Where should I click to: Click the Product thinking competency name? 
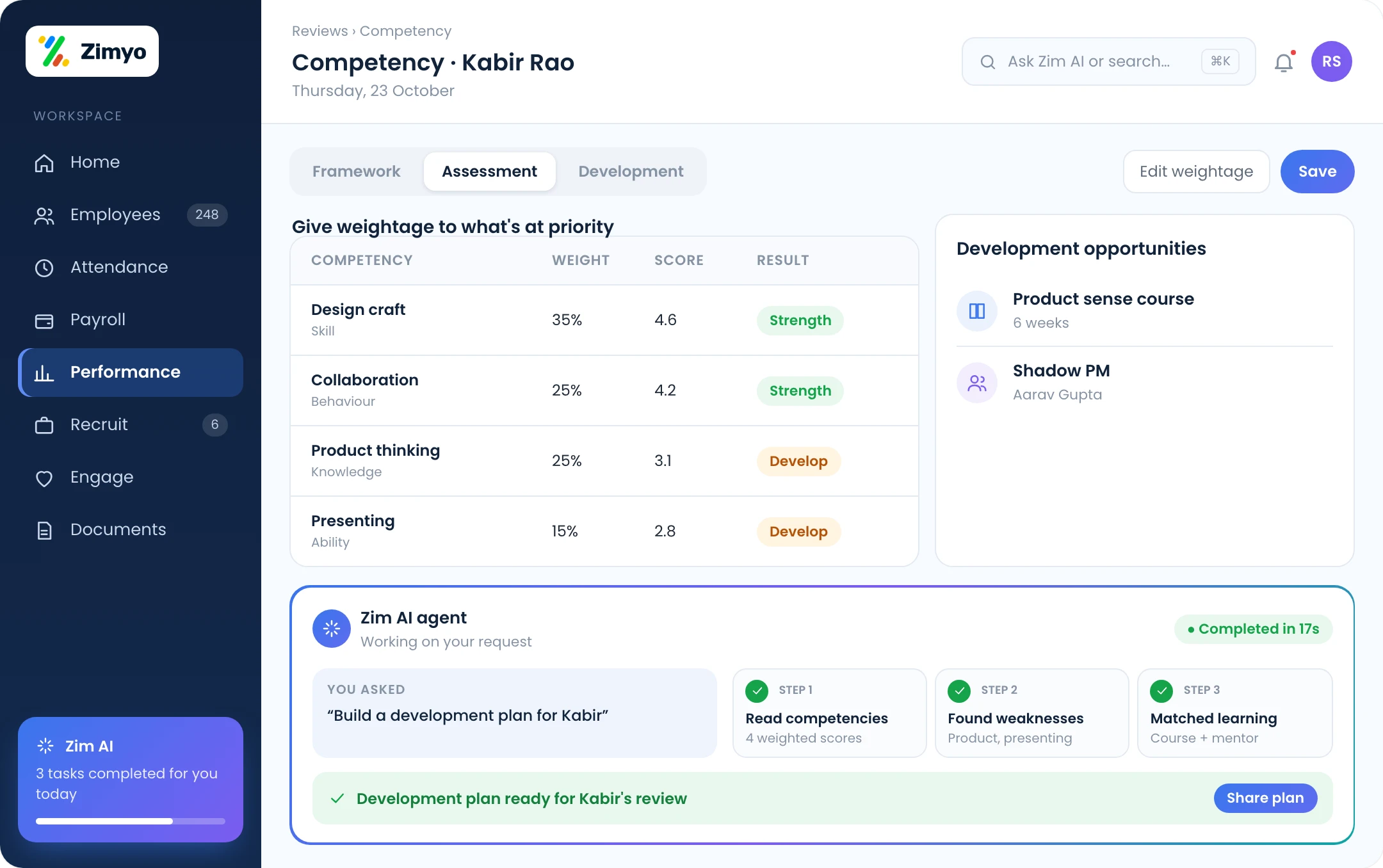375,451
